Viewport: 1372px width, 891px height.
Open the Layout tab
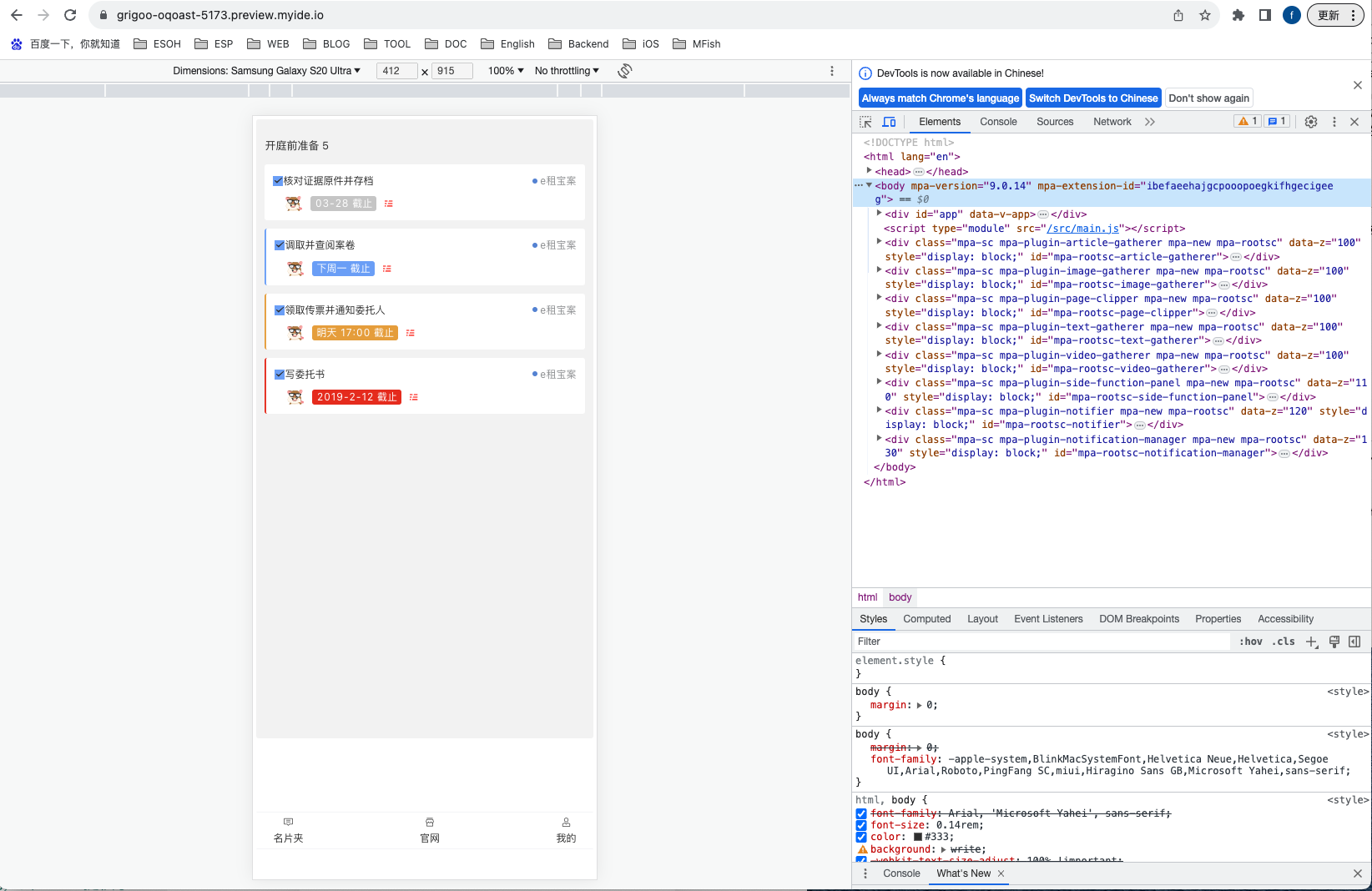[x=982, y=619]
